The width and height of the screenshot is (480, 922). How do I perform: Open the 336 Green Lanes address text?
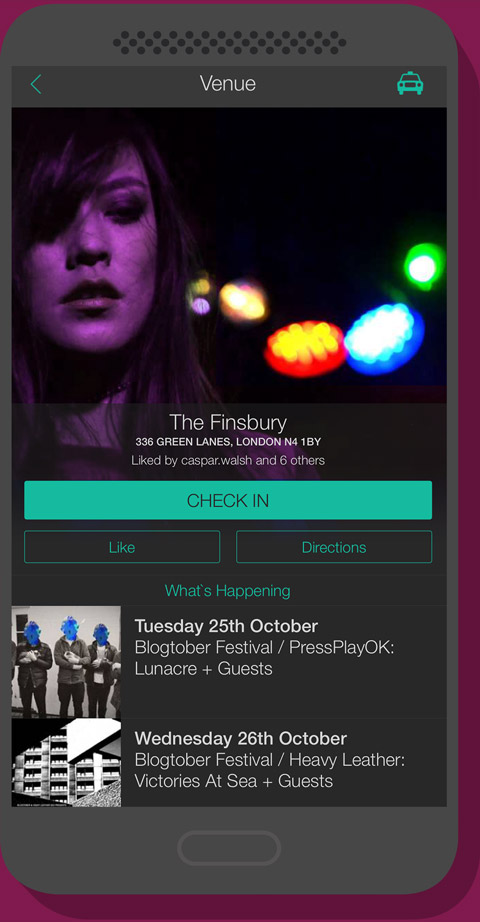click(228, 442)
